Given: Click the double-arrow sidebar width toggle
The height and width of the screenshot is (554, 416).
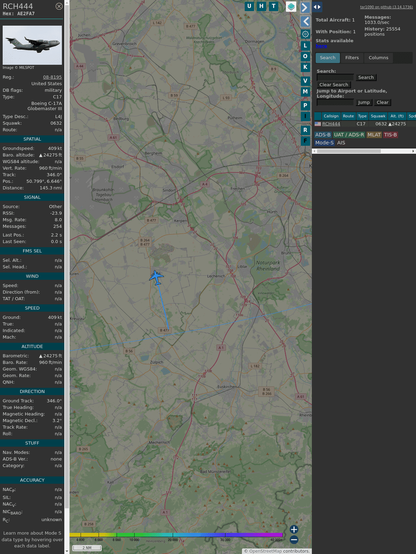Looking at the screenshot, I should coord(317,7).
